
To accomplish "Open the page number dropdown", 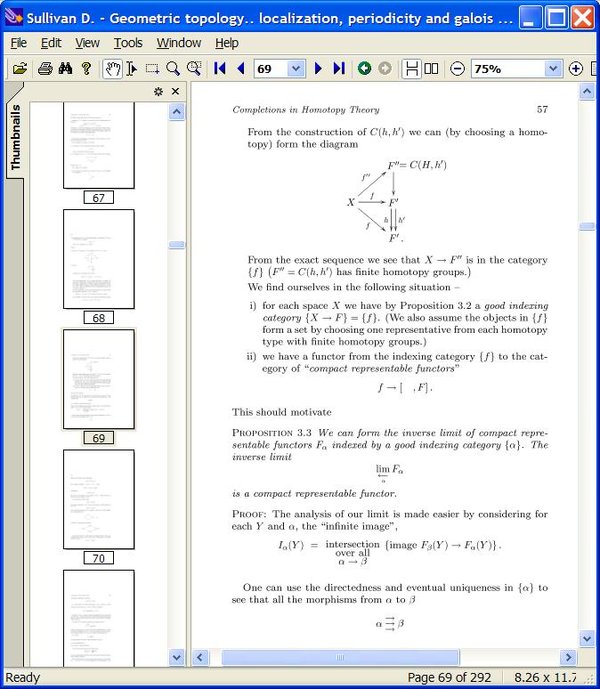I will tap(296, 69).
